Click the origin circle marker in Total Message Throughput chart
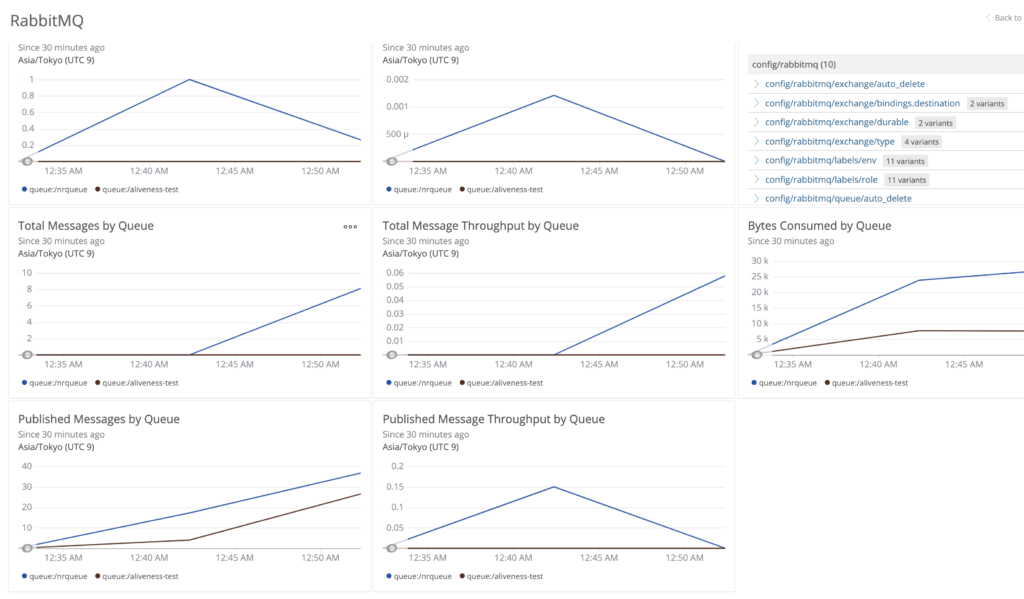 (x=391, y=355)
